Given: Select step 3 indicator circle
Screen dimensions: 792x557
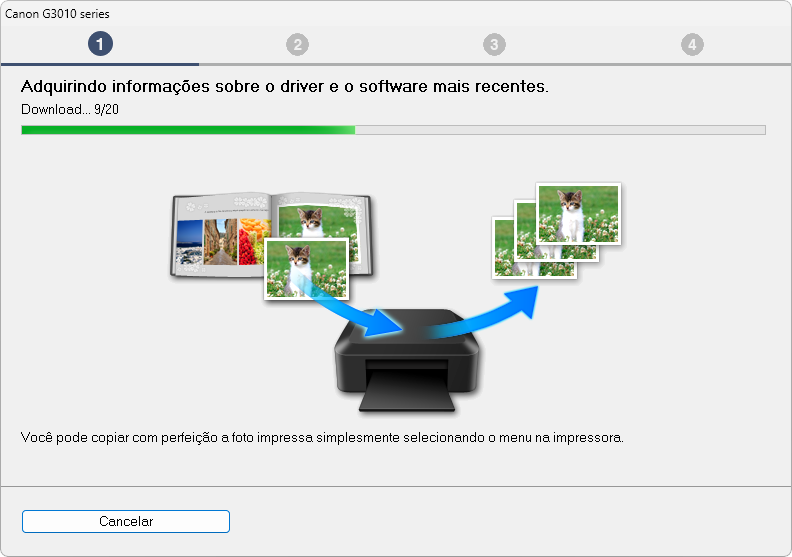Looking at the screenshot, I should [494, 44].
